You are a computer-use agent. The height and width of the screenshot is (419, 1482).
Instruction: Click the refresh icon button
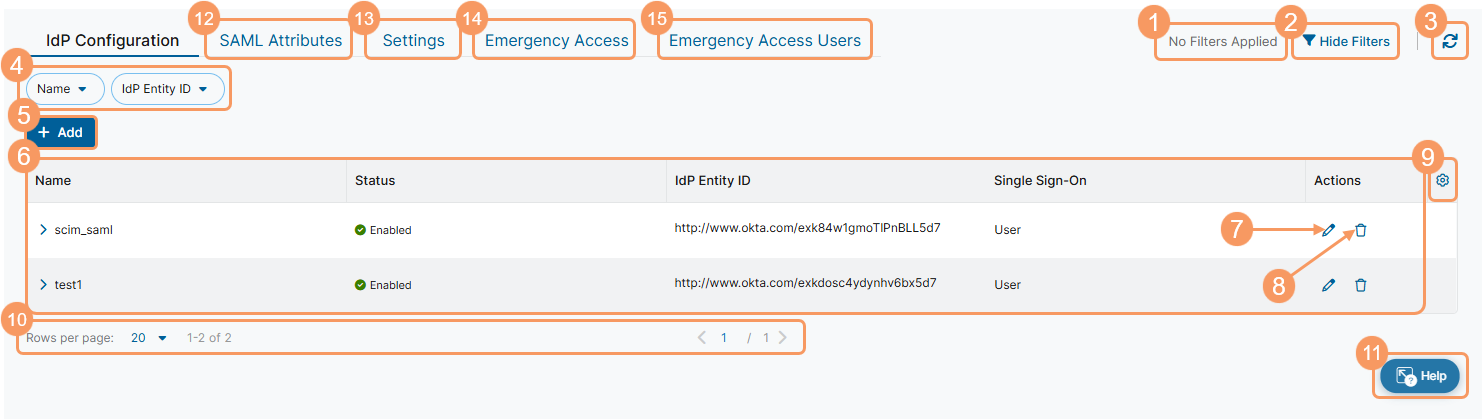coord(1449,42)
